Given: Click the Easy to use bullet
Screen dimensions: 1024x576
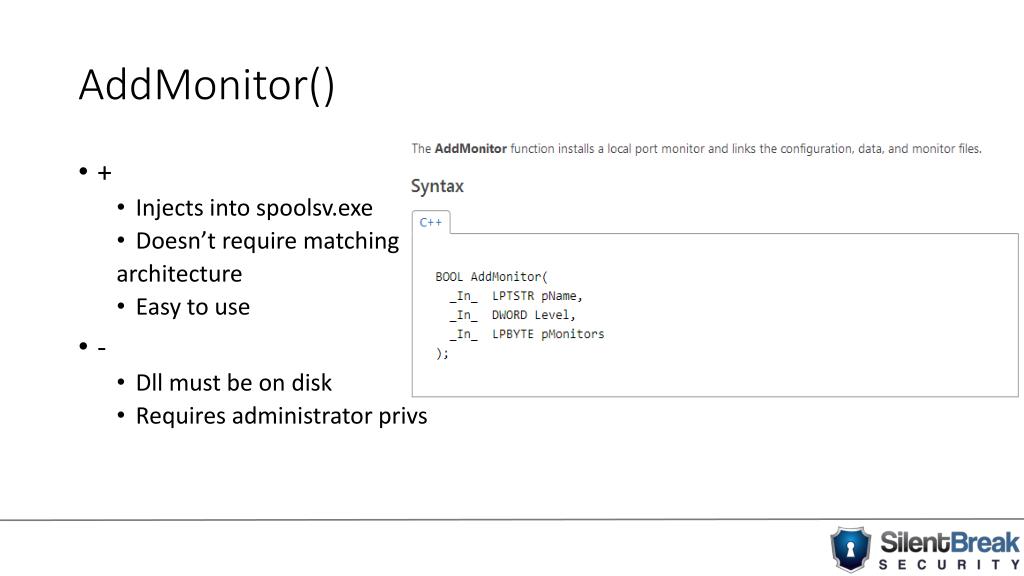Looking at the screenshot, I should (193, 307).
